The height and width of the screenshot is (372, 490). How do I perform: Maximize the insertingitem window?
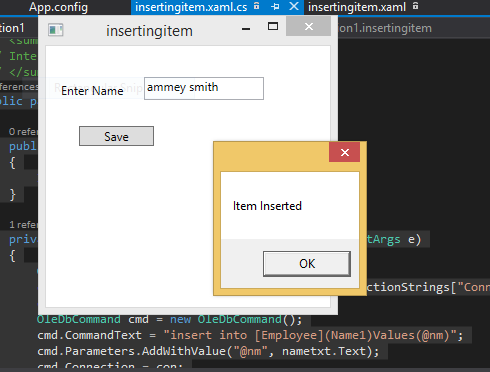[x=273, y=26]
